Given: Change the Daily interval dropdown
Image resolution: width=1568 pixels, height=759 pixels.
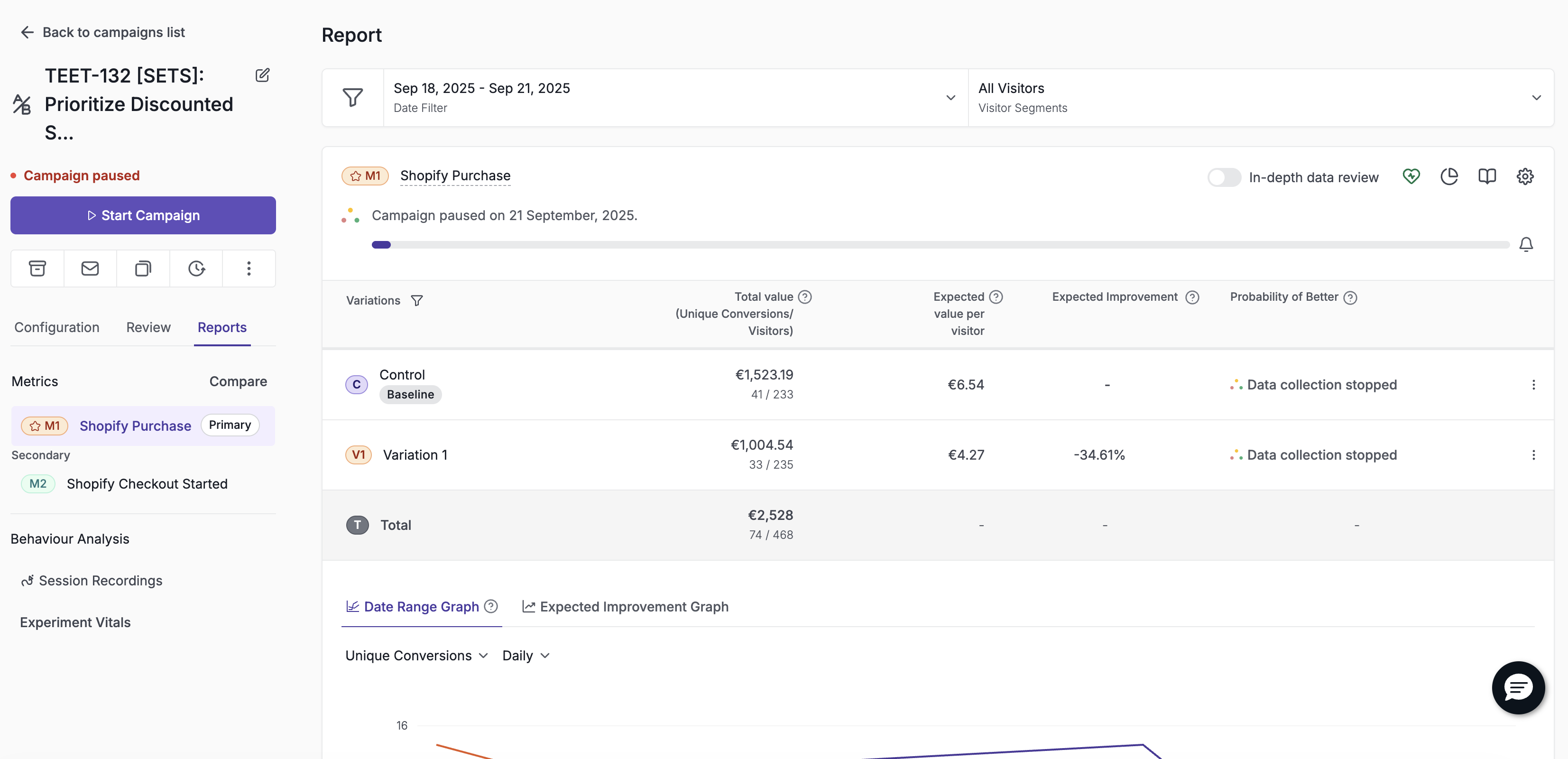Looking at the screenshot, I should (526, 656).
